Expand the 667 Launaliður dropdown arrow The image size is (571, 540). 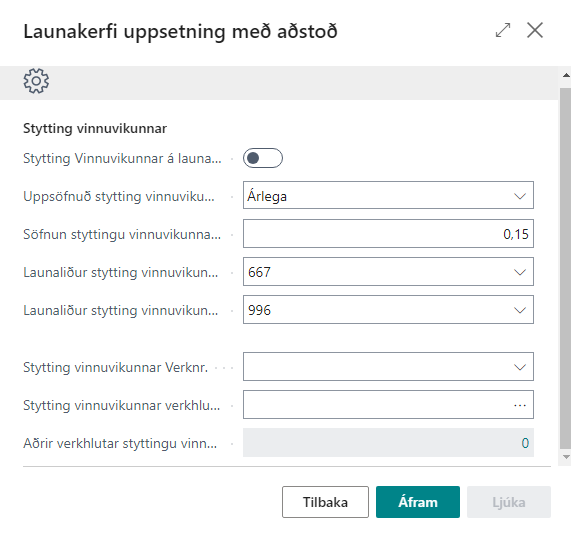pyautogui.click(x=520, y=272)
